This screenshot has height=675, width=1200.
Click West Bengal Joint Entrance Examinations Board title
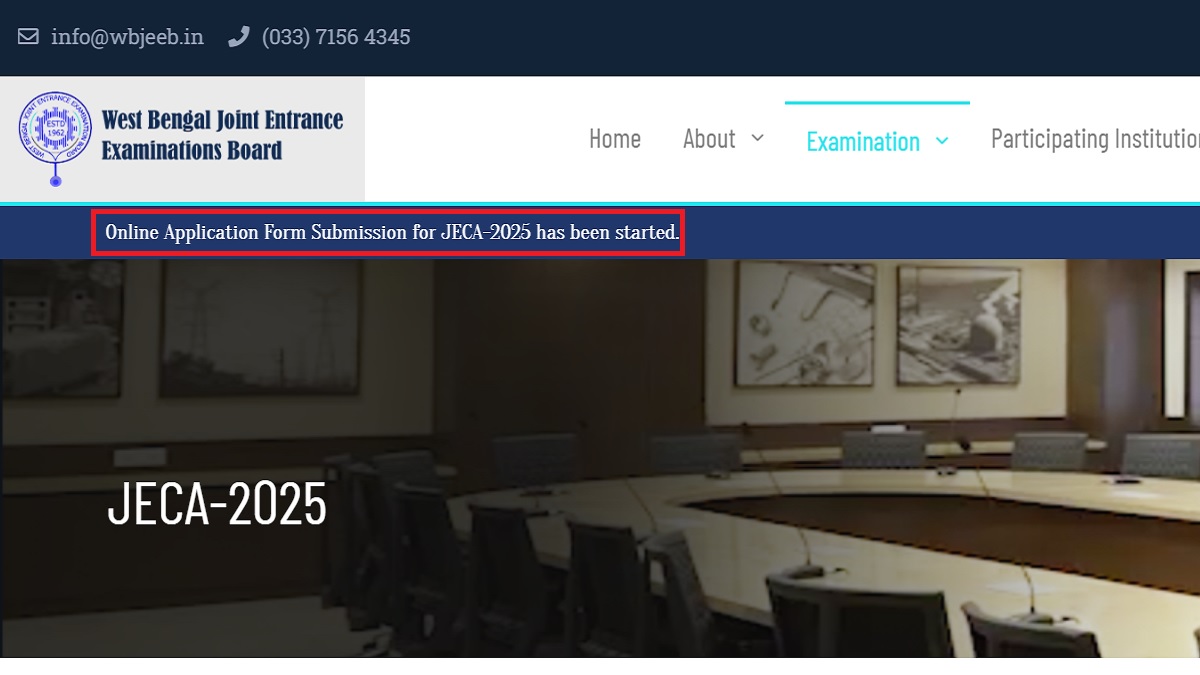click(222, 136)
